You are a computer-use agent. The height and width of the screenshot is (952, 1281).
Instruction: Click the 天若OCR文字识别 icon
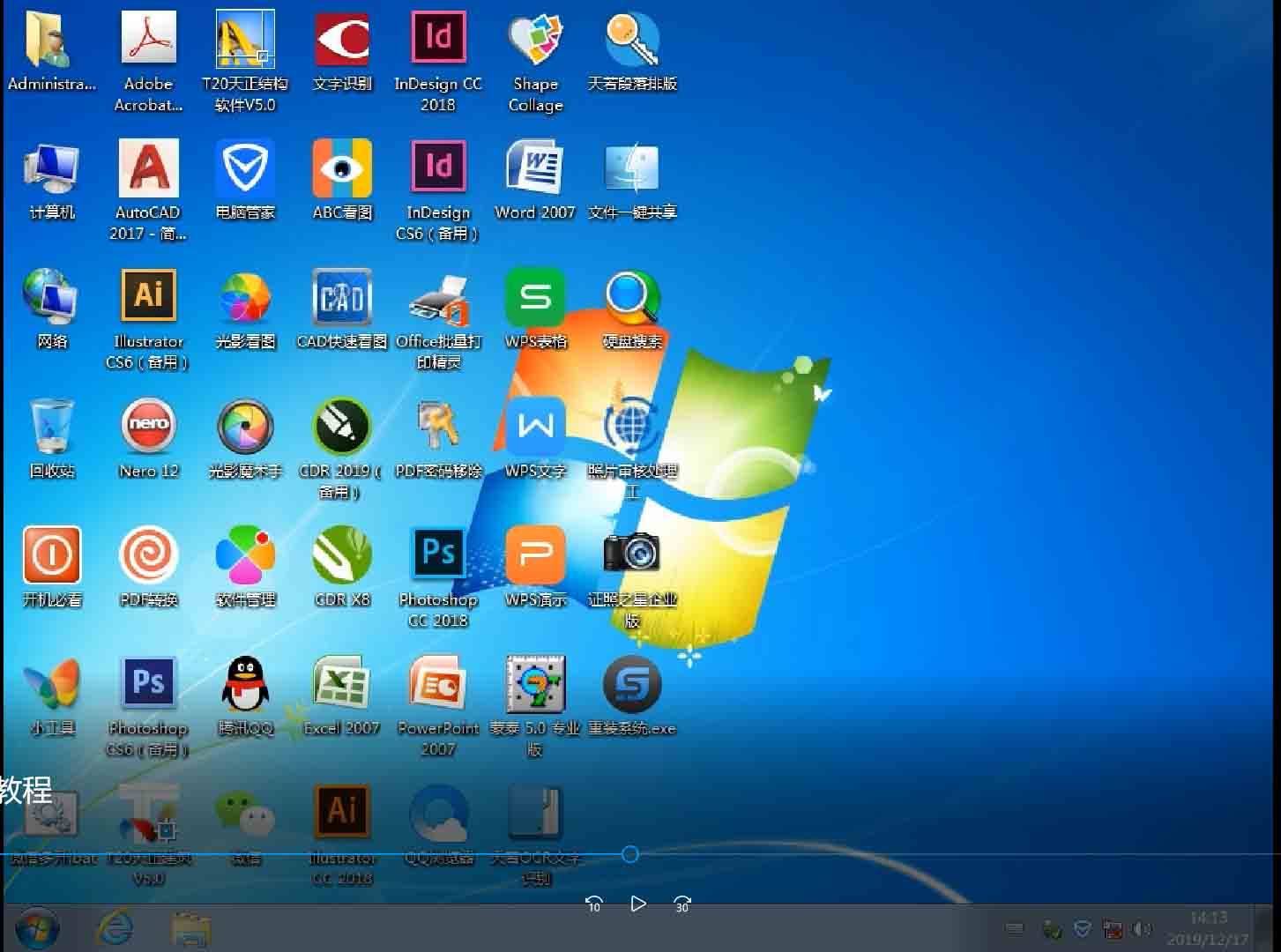pos(535,813)
